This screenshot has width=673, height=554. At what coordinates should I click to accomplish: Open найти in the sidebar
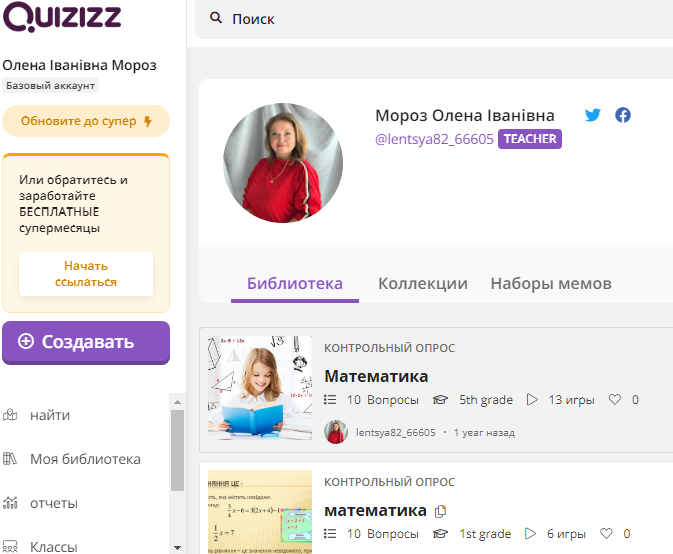pyautogui.click(x=50, y=415)
